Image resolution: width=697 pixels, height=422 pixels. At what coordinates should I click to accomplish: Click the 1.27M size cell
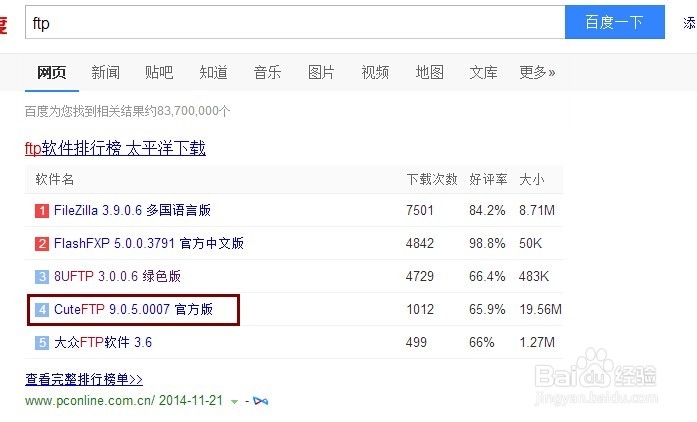(x=537, y=342)
